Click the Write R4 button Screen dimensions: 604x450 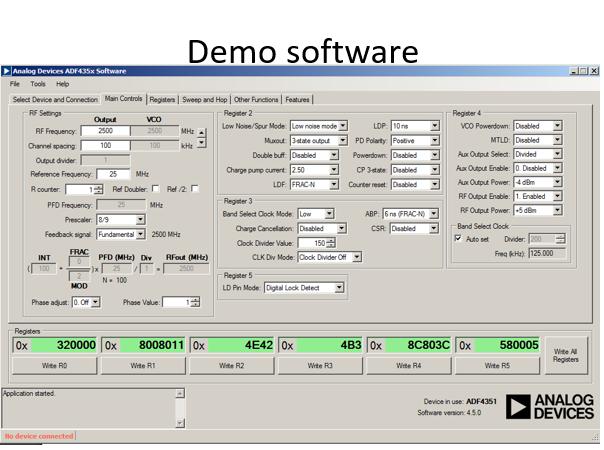(409, 366)
